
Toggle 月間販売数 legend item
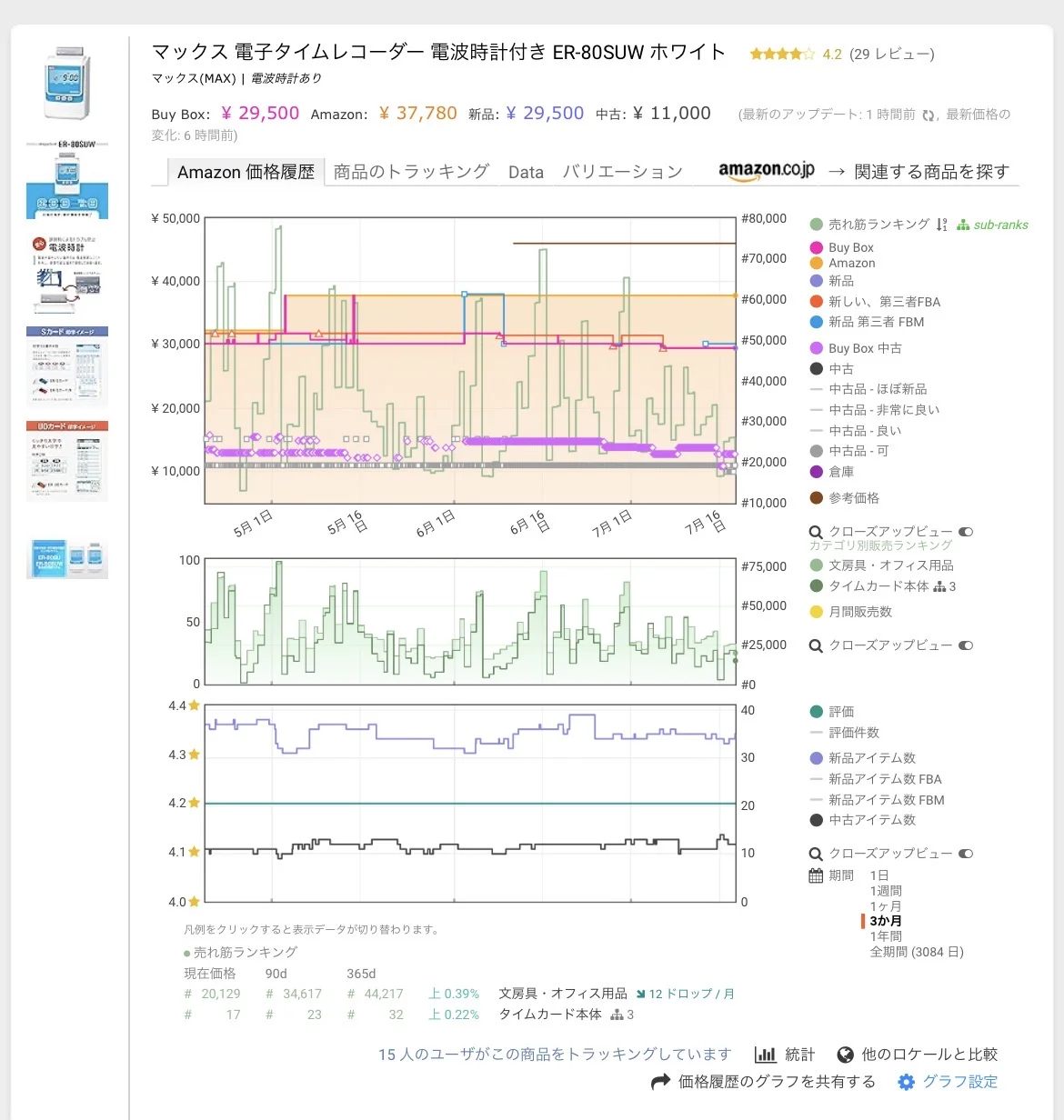(x=850, y=612)
